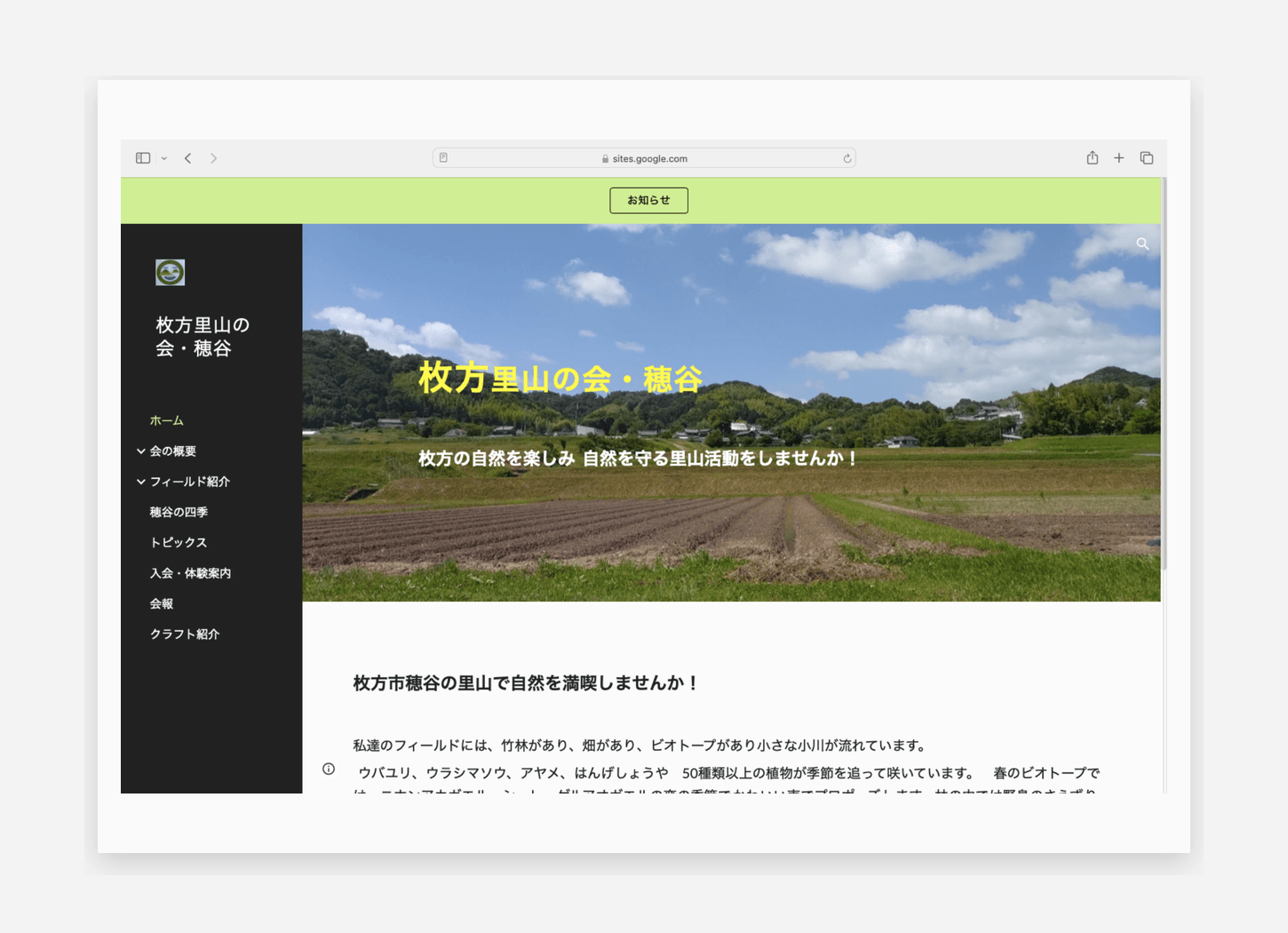Click the info icon near the text
The height and width of the screenshot is (933, 1288).
(329, 769)
